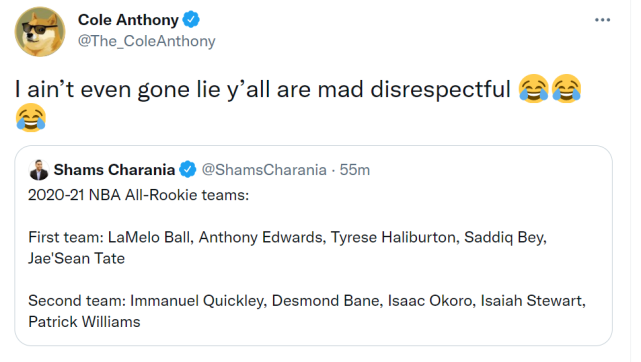Click the second laughing-crying emoji
Viewport: 641px width, 362px height.
pos(566,89)
